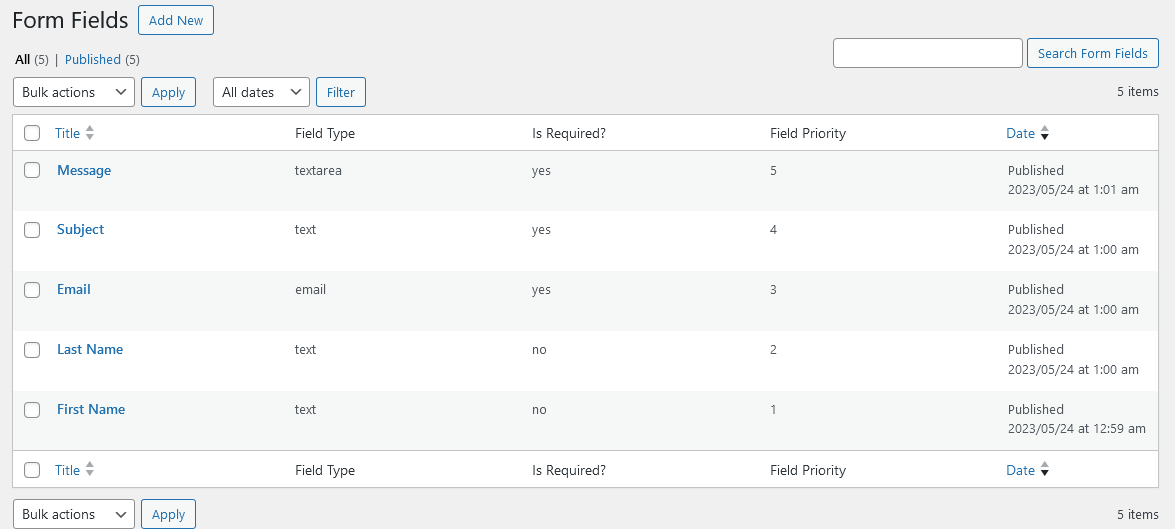Screen dimensions: 1175x529
Task: Open top Bulk actions dropdown
Action: click(x=74, y=92)
